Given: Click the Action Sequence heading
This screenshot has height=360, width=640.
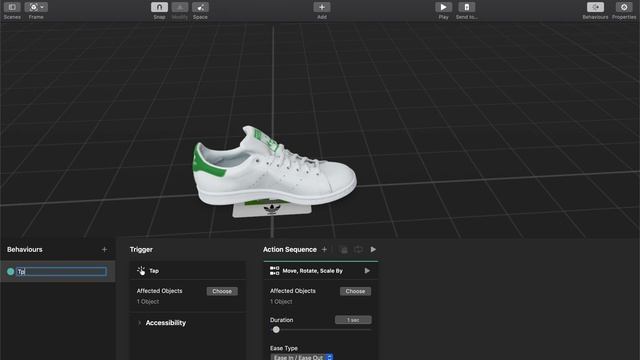Looking at the screenshot, I should [x=290, y=249].
